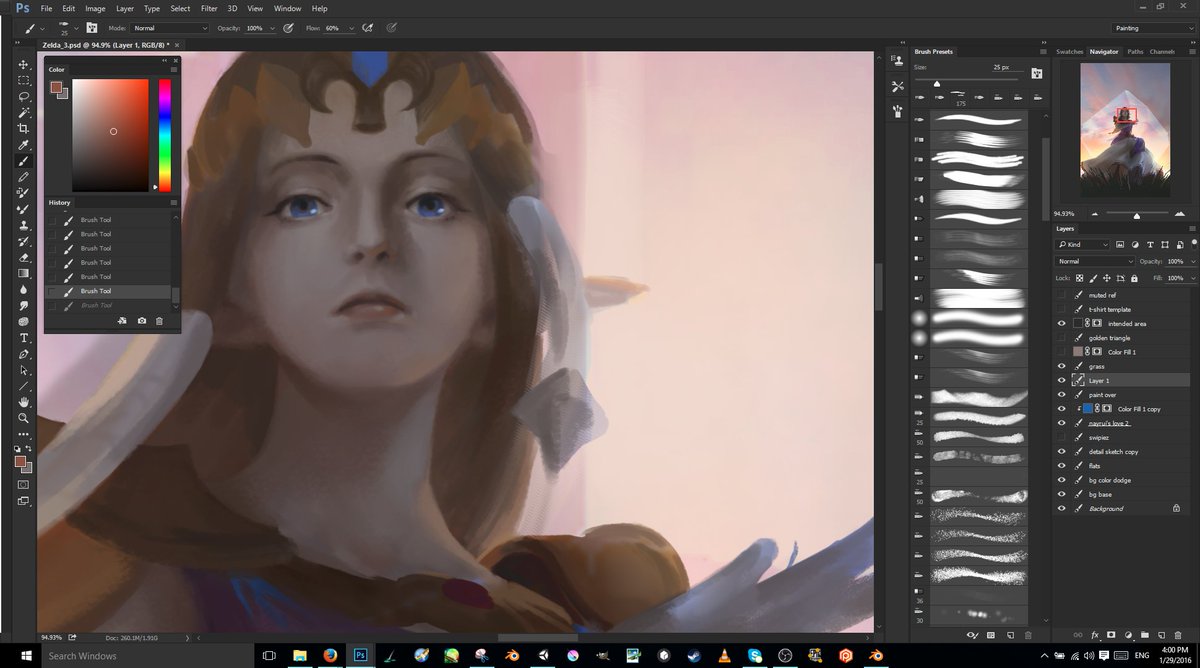Select the Move tool
This screenshot has height=668, width=1200.
click(23, 65)
